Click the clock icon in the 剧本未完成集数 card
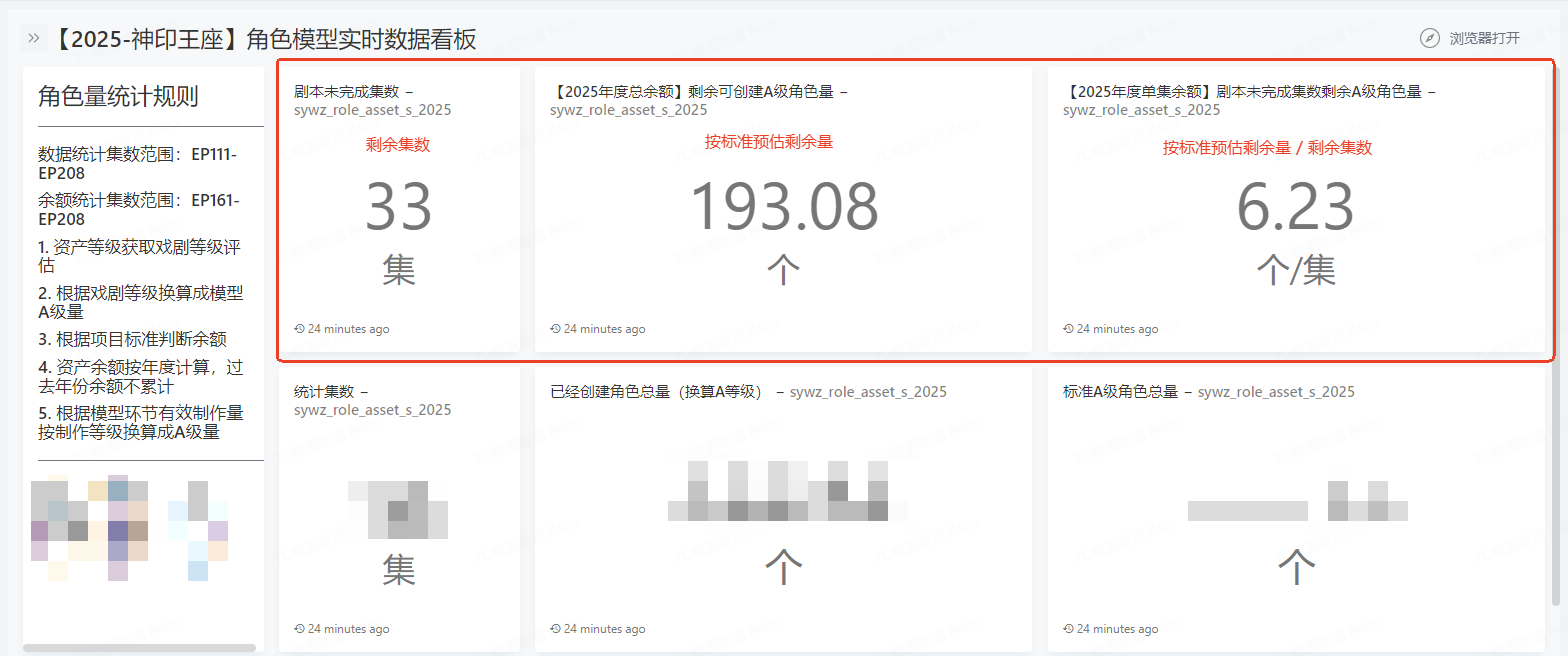The width and height of the screenshot is (1568, 656). [299, 329]
